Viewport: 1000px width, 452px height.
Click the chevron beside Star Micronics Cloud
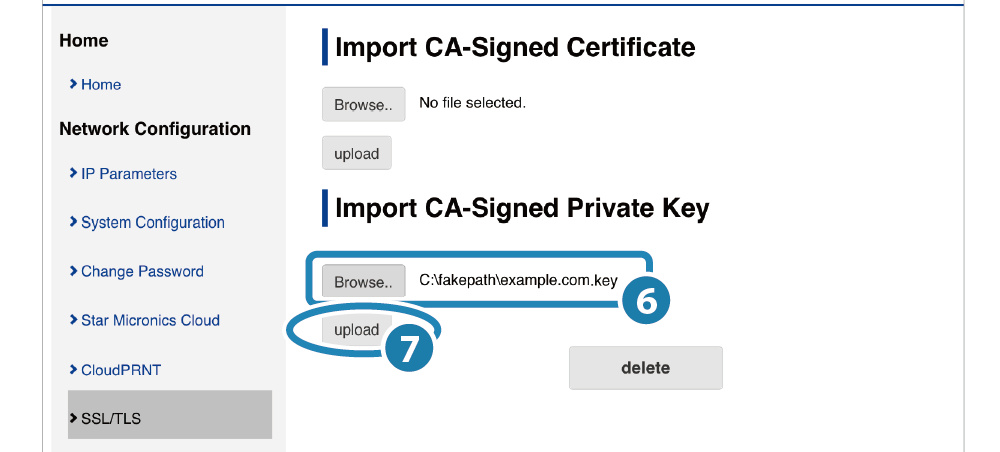[73, 321]
